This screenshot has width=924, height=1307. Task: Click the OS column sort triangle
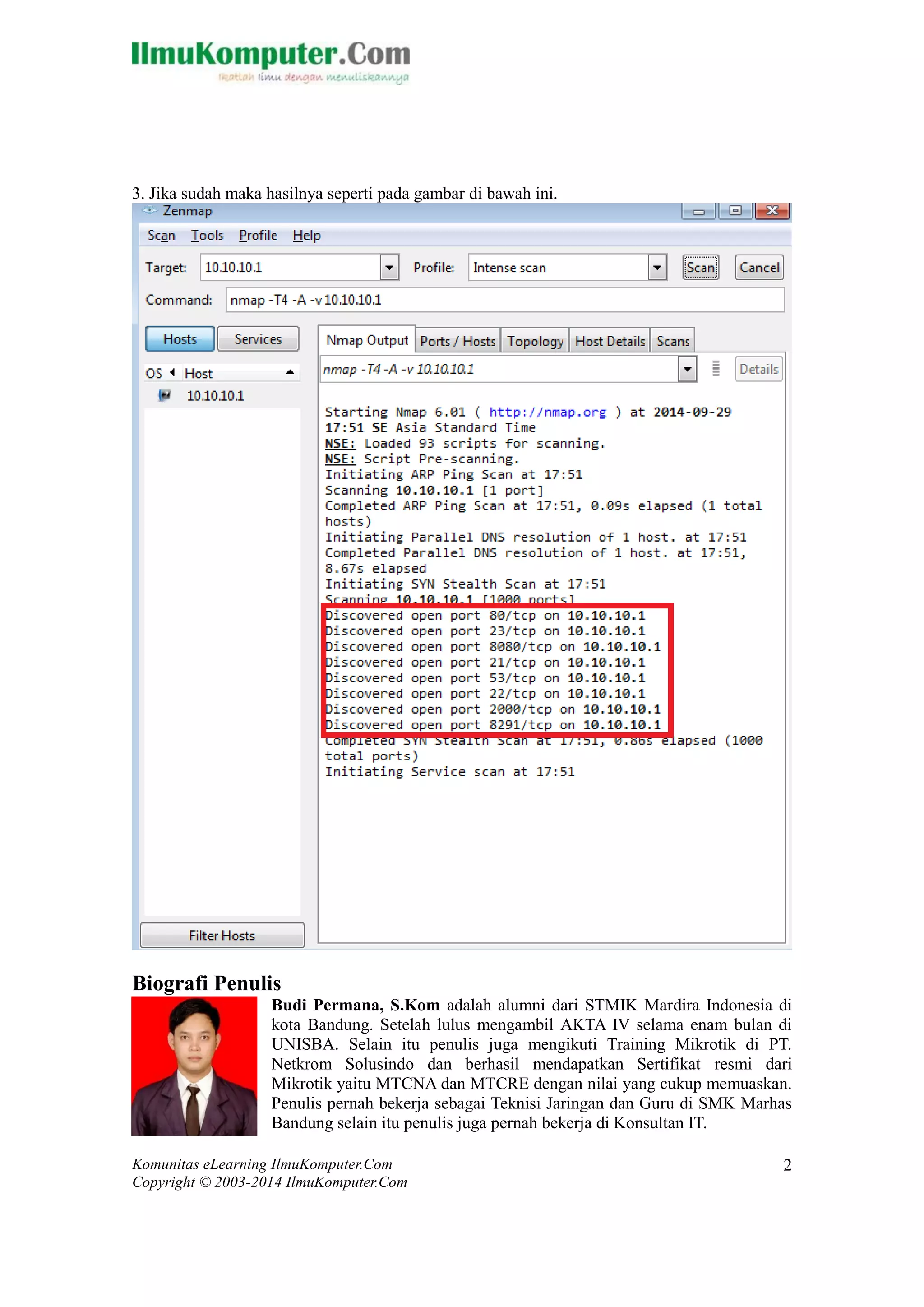point(172,372)
